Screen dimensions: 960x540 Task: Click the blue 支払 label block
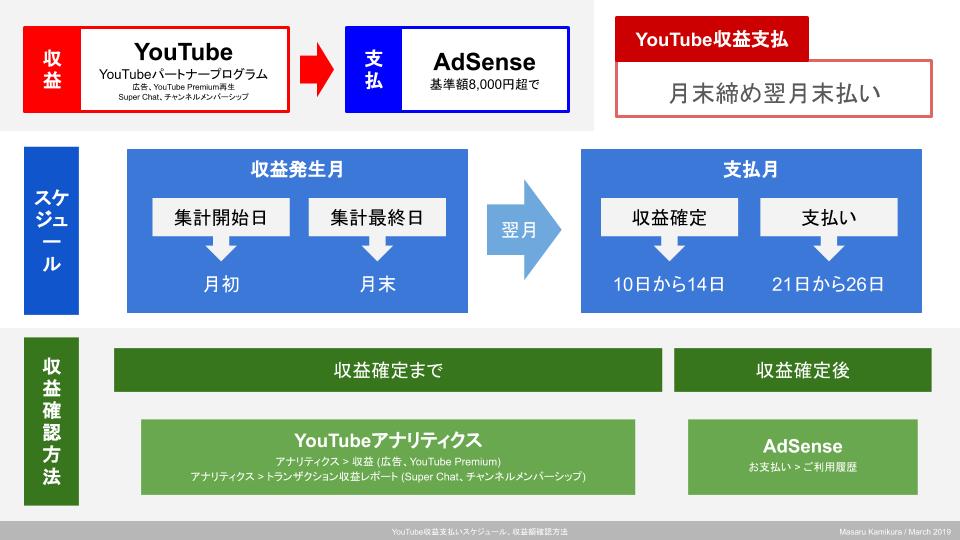point(373,69)
